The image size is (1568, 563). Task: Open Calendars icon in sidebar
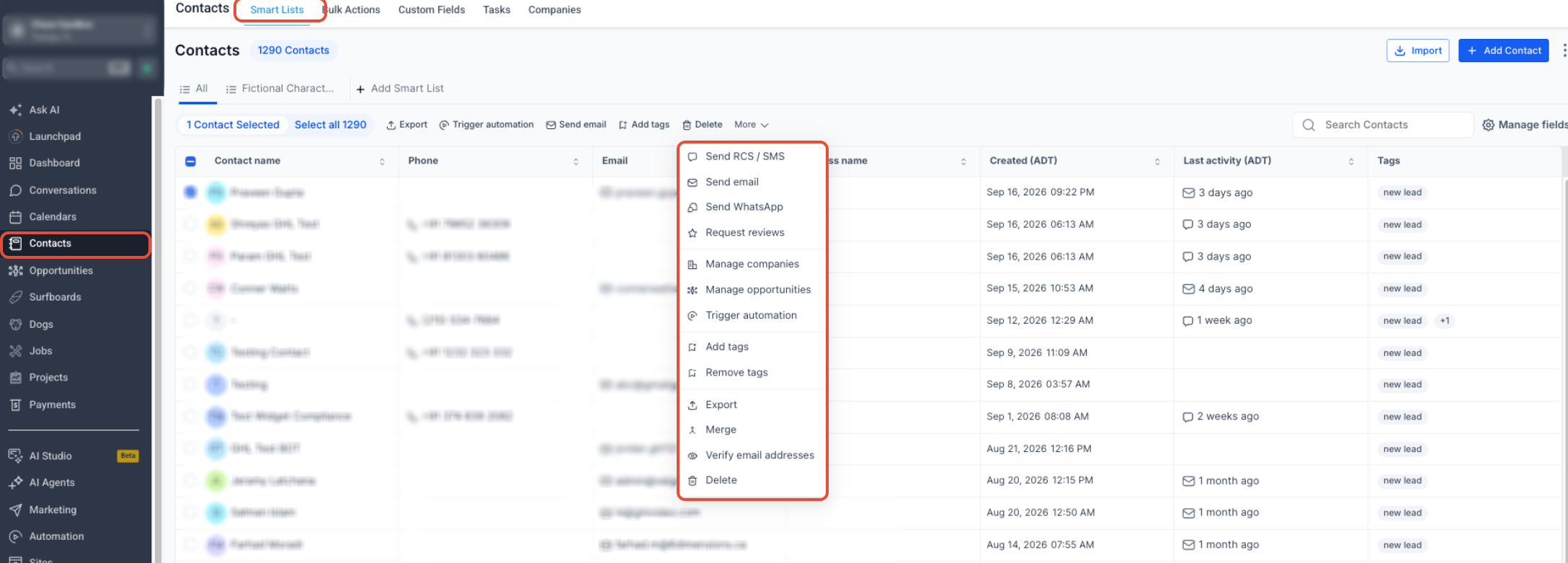15,217
